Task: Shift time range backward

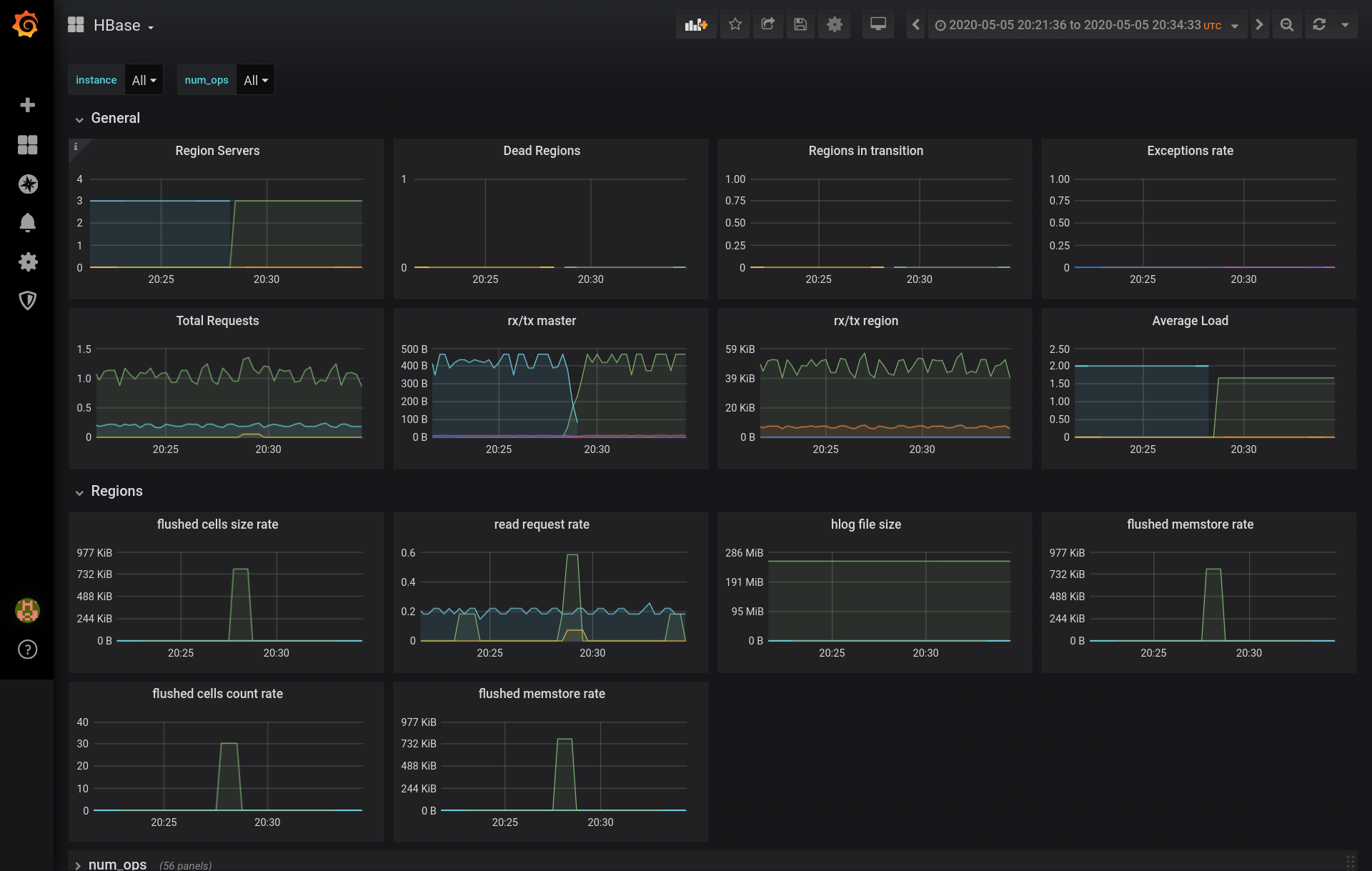Action: coord(915,25)
